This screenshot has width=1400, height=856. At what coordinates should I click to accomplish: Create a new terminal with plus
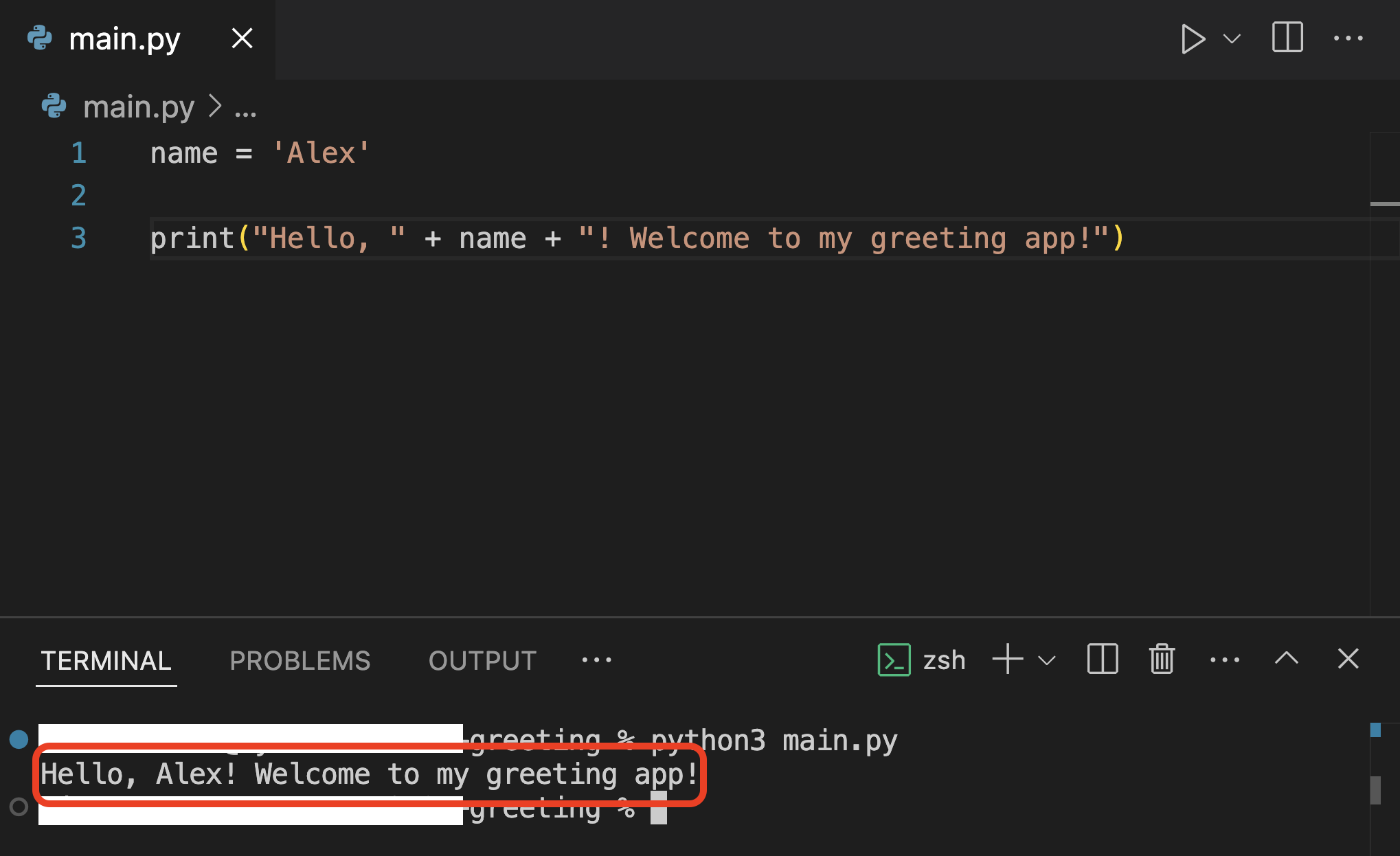pyautogui.click(x=1008, y=660)
